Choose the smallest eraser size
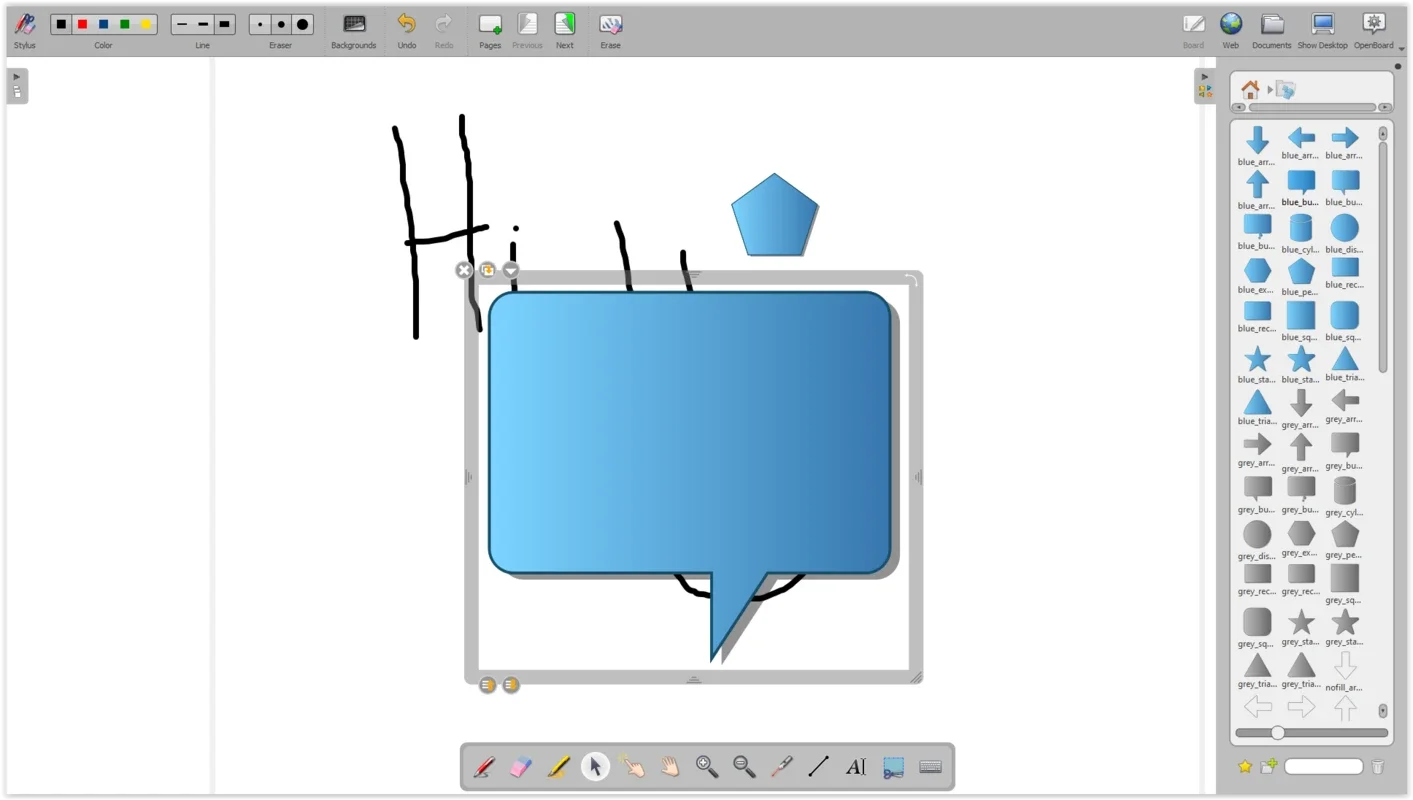The width and height of the screenshot is (1413, 800). point(260,24)
